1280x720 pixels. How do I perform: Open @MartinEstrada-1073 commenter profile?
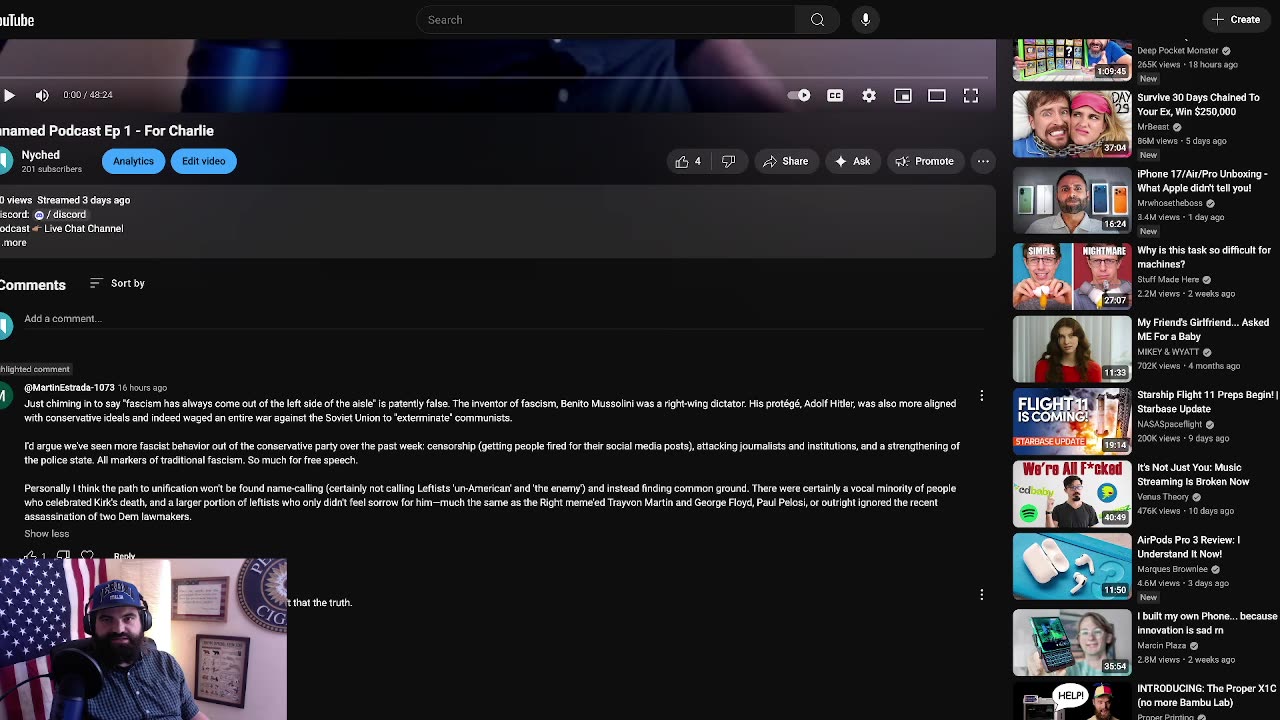(69, 388)
